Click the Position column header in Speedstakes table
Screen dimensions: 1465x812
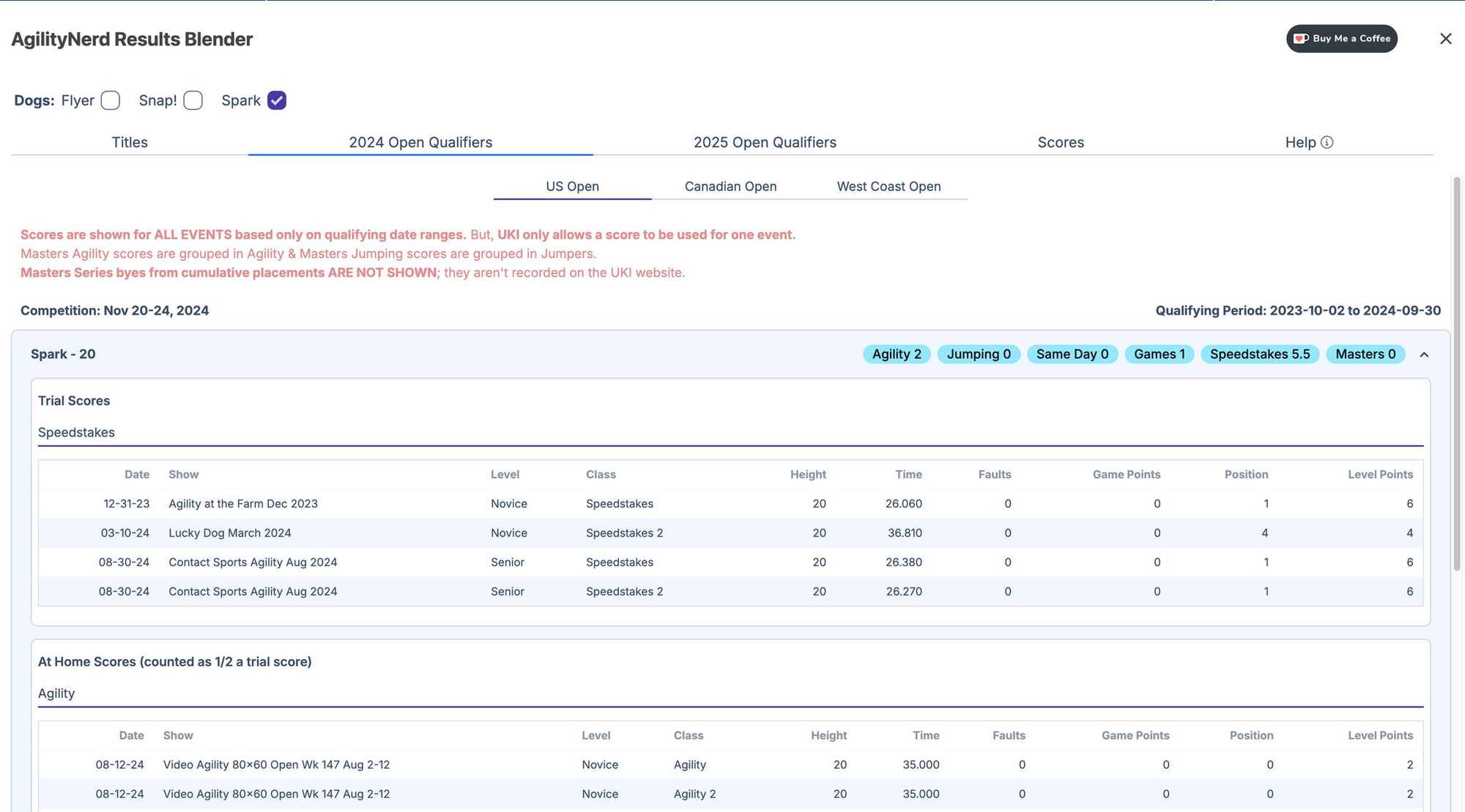point(1246,474)
